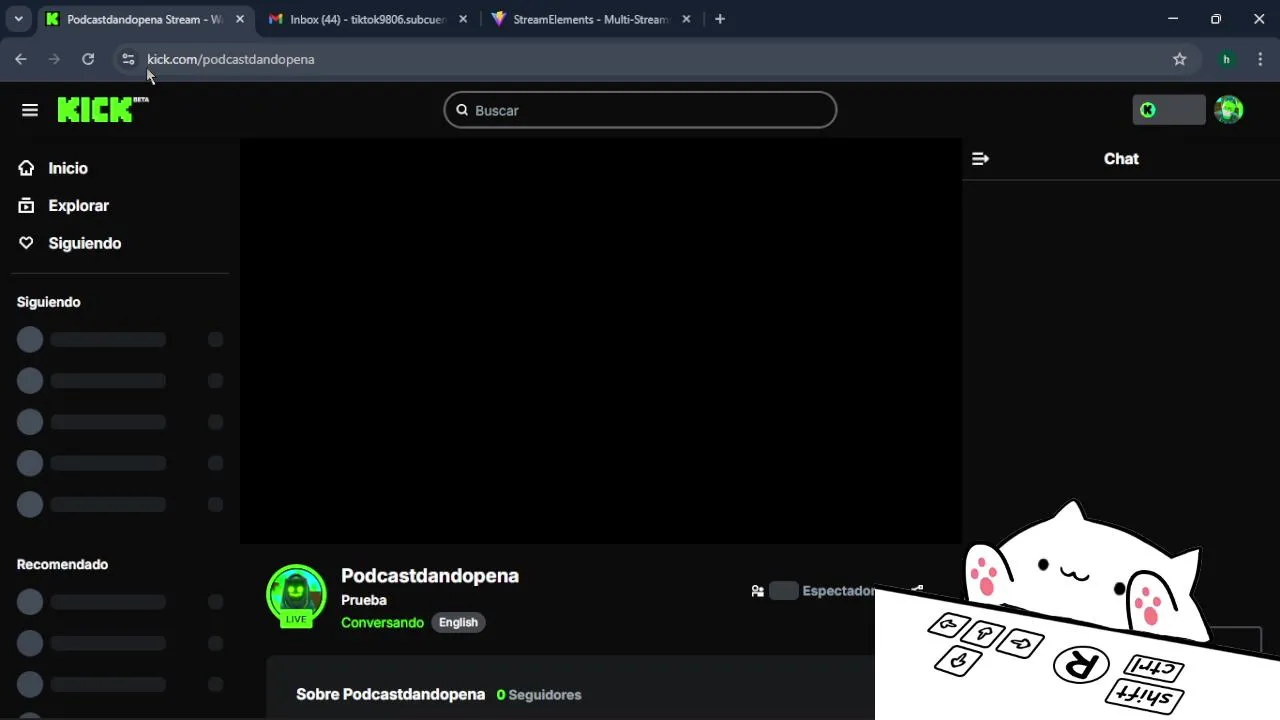
Task: Click the green Kick button near avatar
Action: [x=1169, y=110]
